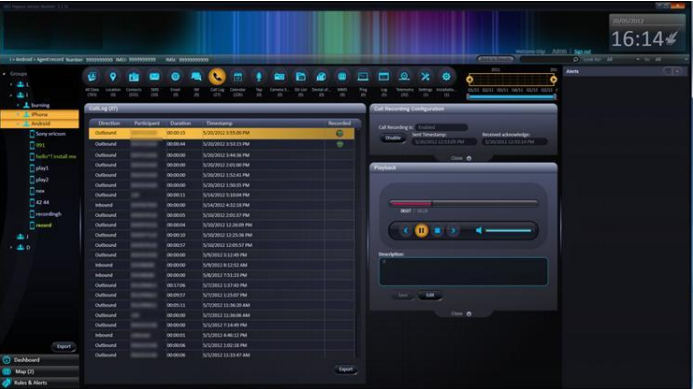Select the 991 device
693x389 pixels.
click(40, 145)
